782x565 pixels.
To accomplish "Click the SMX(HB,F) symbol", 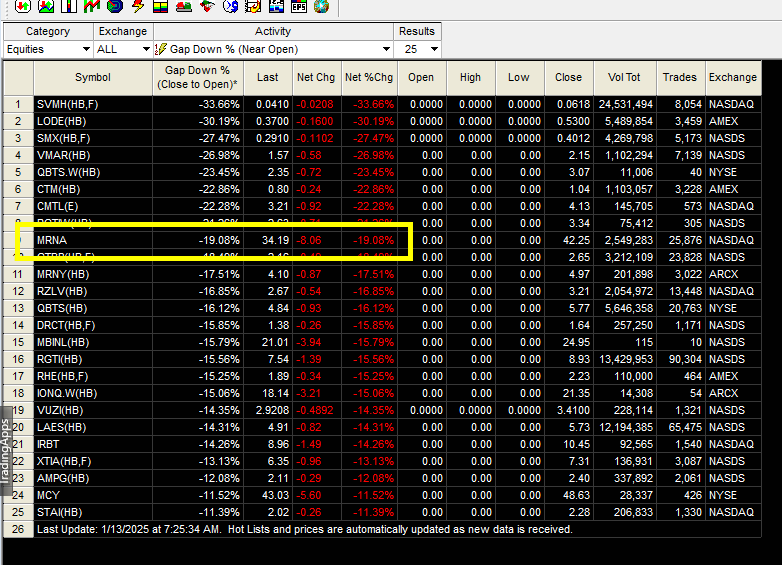I will pos(63,138).
